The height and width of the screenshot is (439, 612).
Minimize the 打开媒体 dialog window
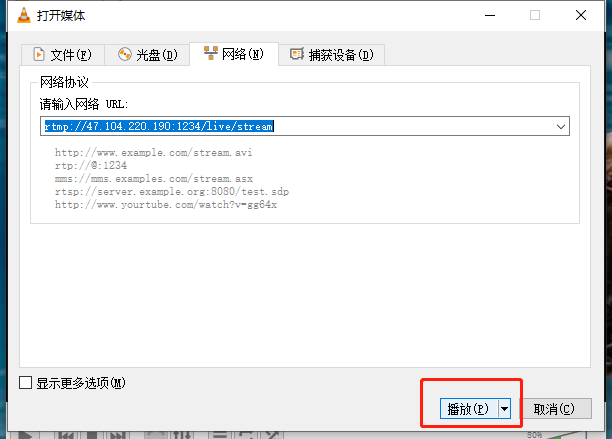pyautogui.click(x=490, y=16)
